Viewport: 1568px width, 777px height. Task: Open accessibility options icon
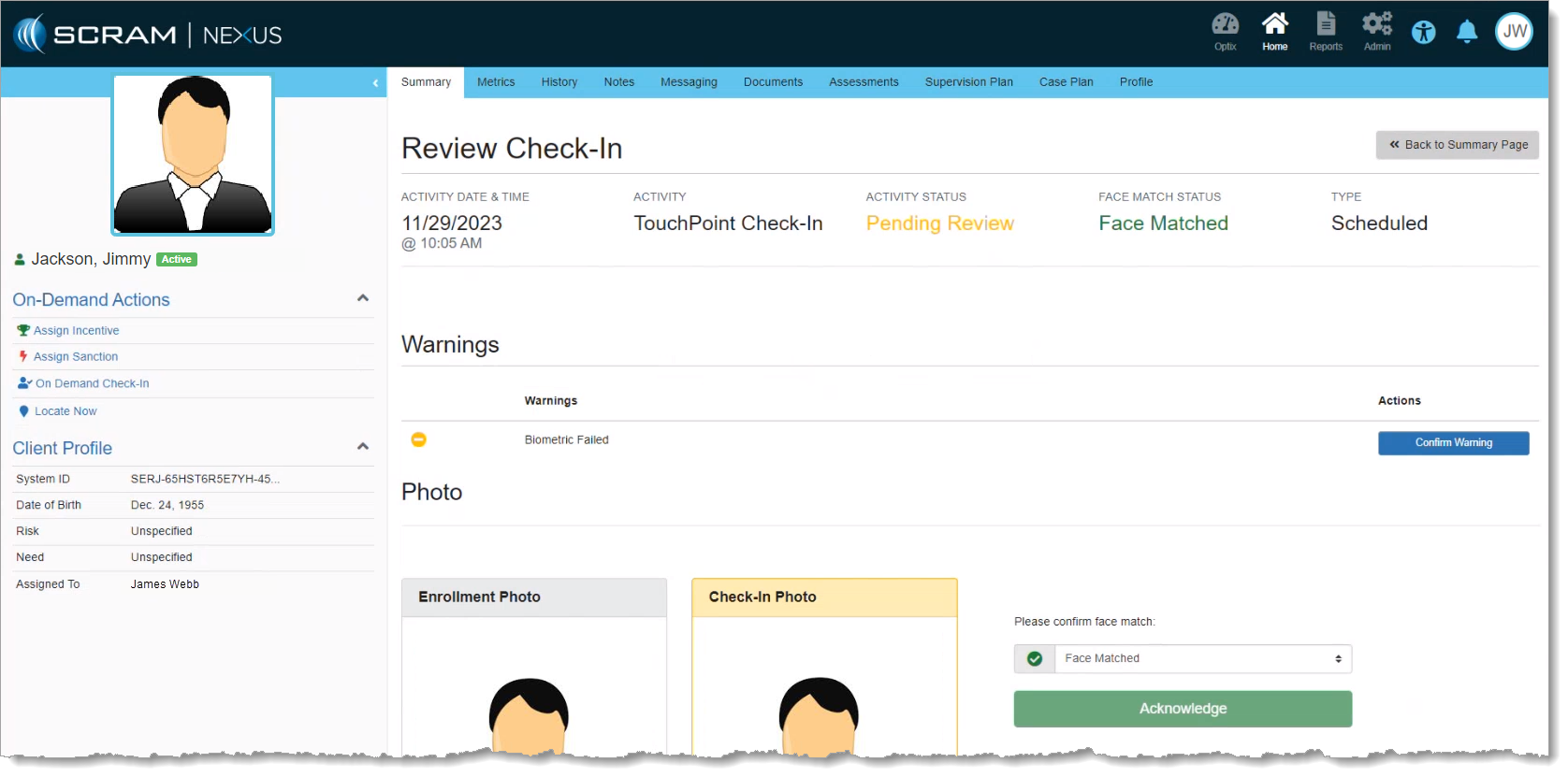point(1423,33)
